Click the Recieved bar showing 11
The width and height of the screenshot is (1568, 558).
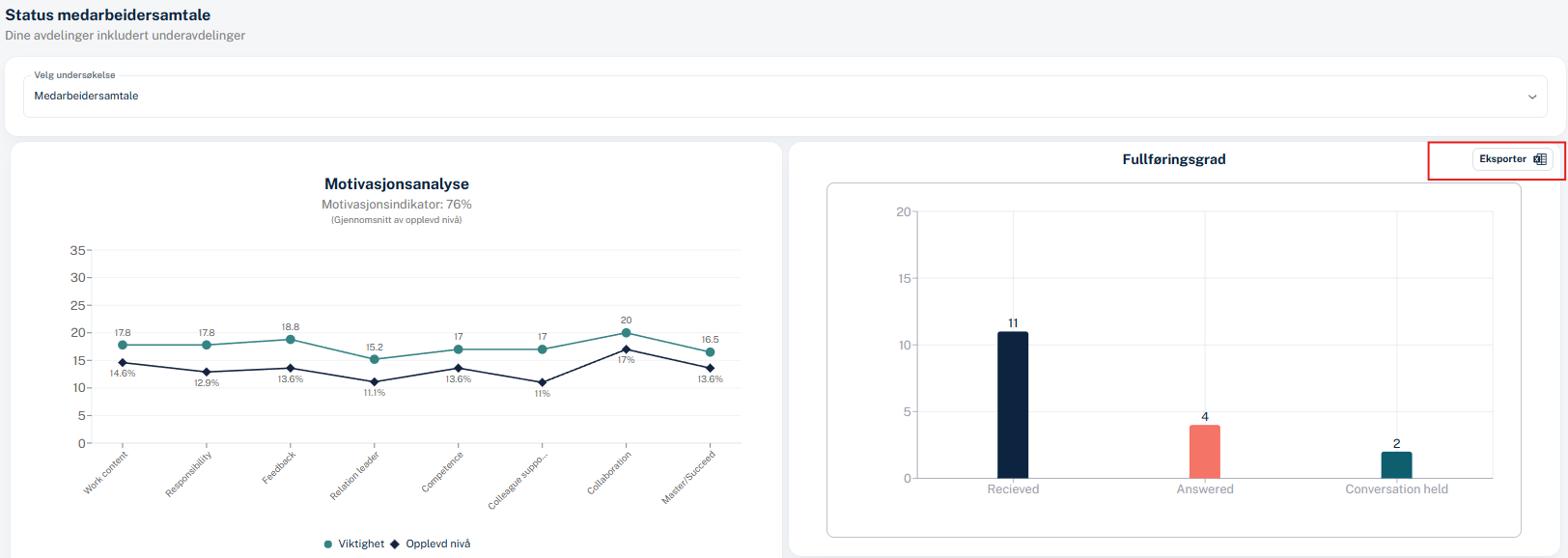(x=1013, y=405)
